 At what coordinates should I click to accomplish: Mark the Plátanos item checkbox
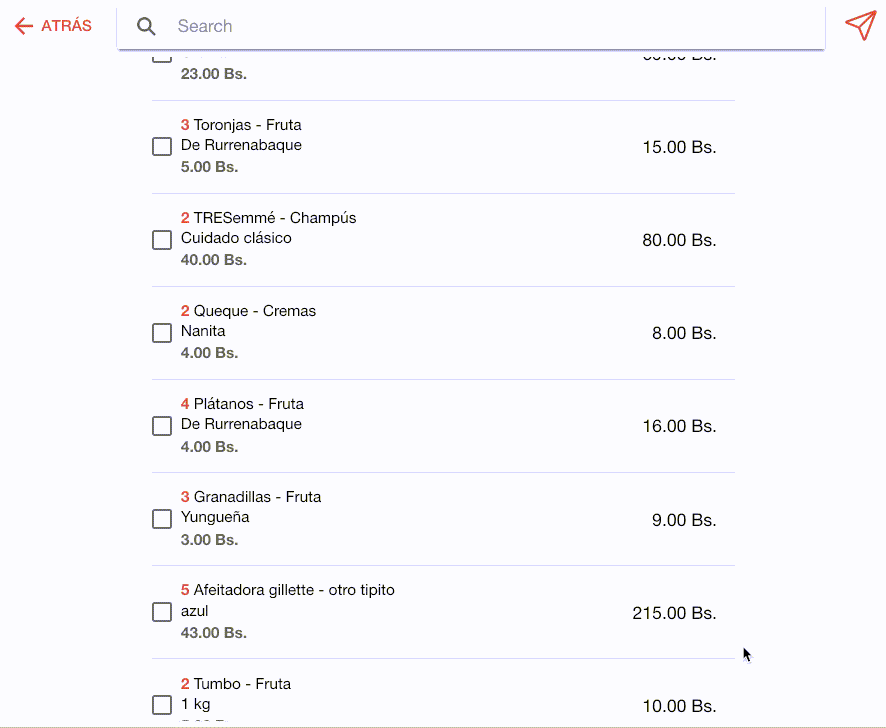pyautogui.click(x=162, y=426)
